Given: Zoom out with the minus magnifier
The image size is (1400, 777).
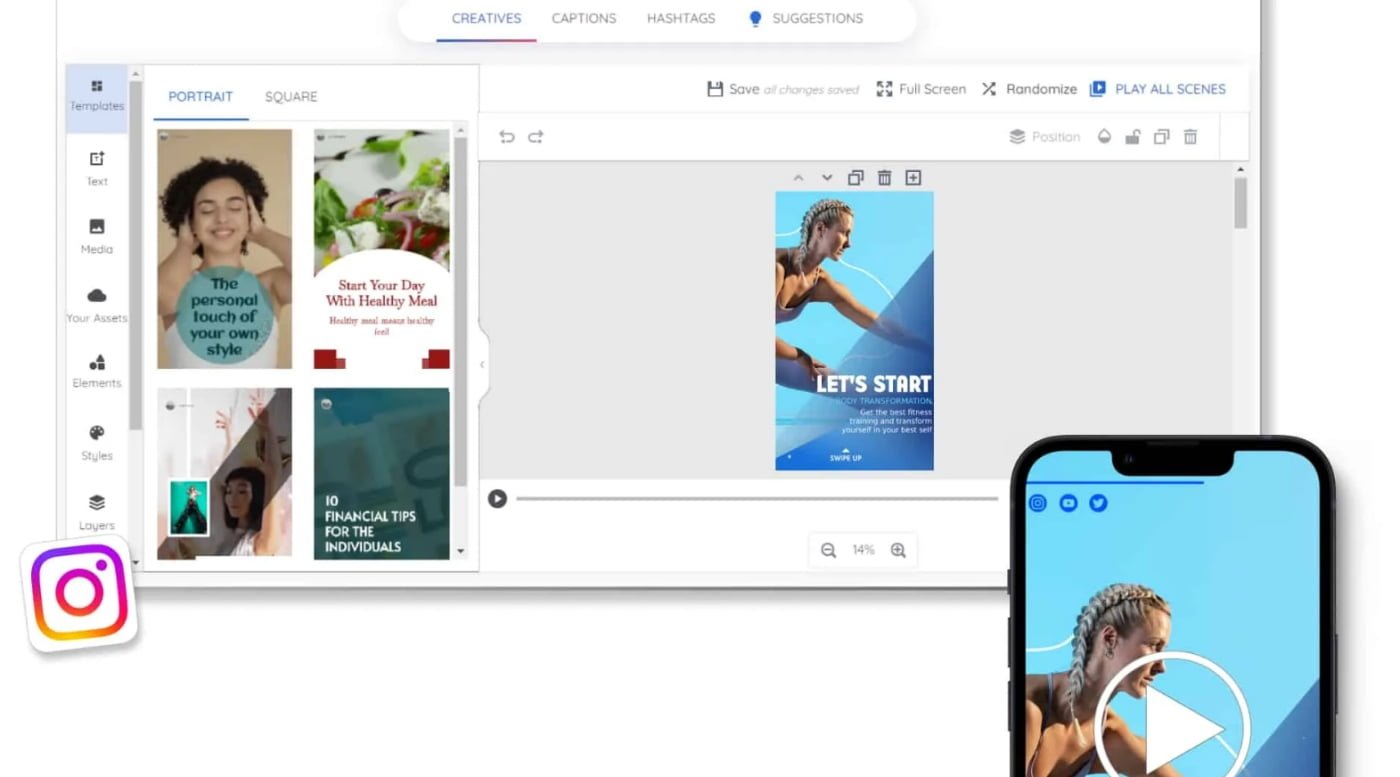Looking at the screenshot, I should click(828, 550).
